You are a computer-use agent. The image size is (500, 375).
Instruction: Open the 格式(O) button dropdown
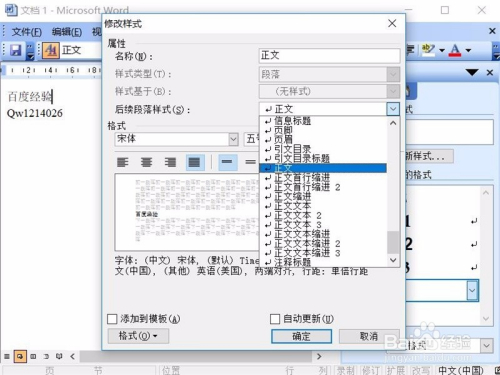point(138,336)
